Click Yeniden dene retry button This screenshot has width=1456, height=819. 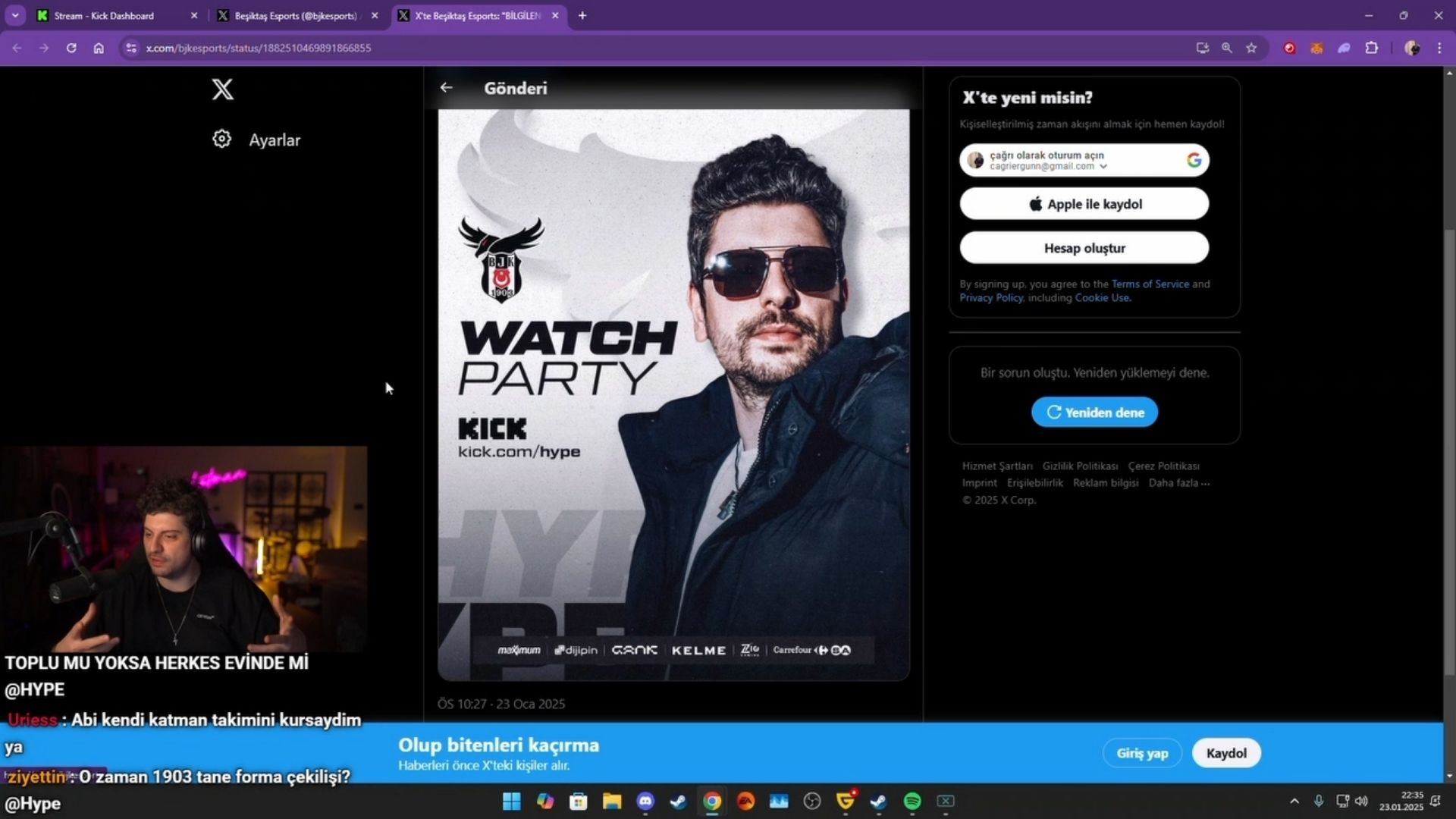click(1094, 412)
